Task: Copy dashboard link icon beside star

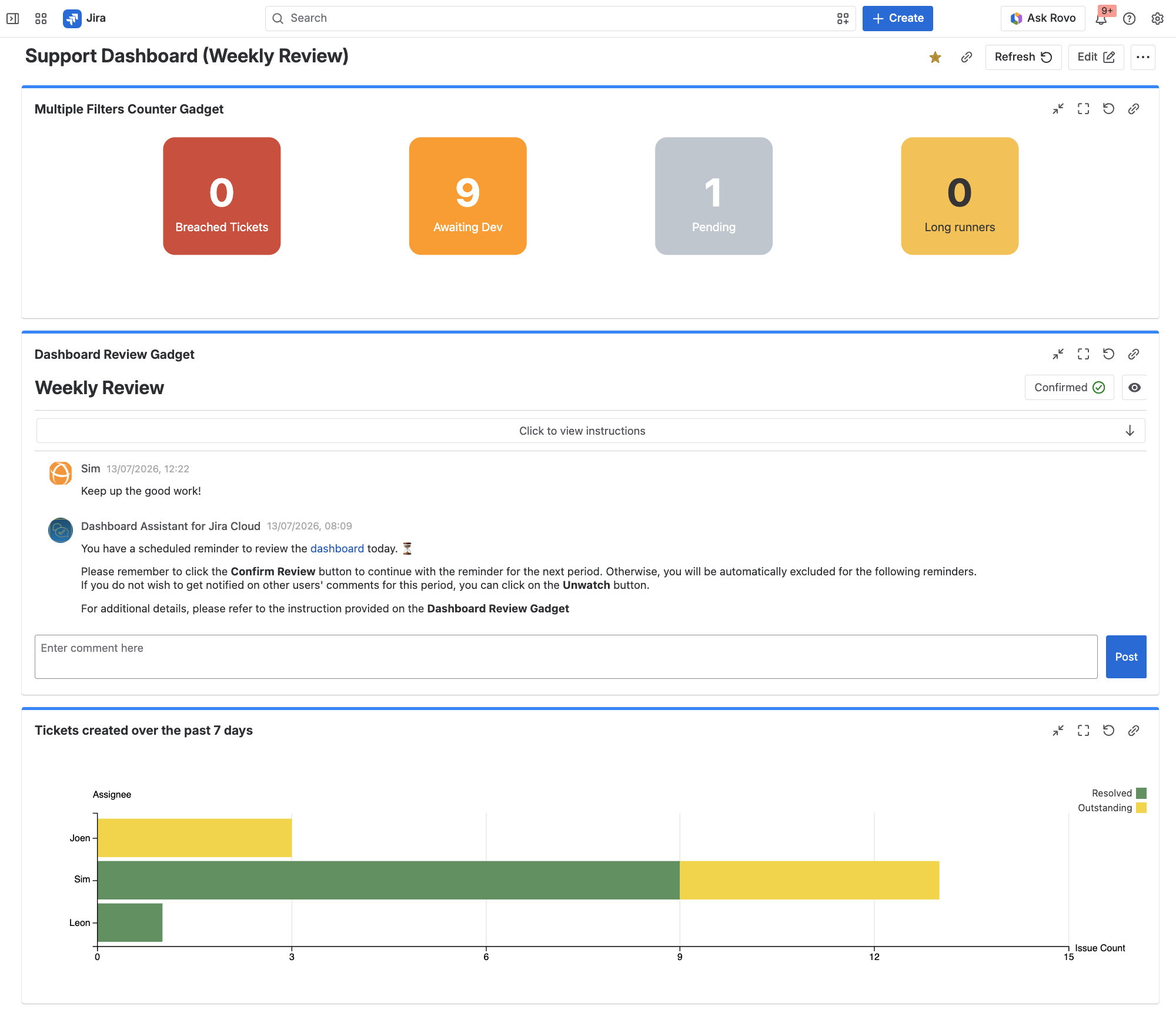Action: (966, 57)
